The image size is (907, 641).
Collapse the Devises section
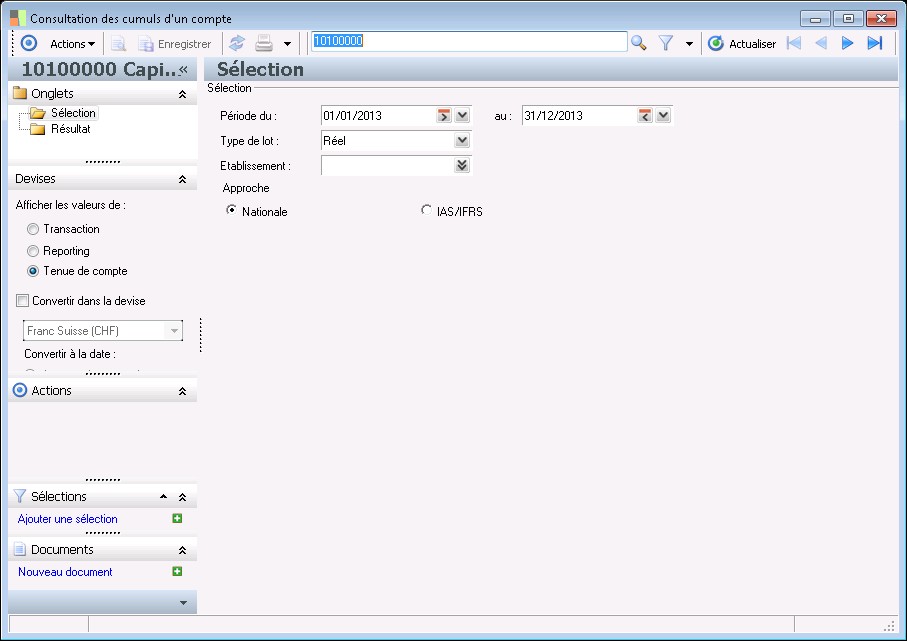182,179
